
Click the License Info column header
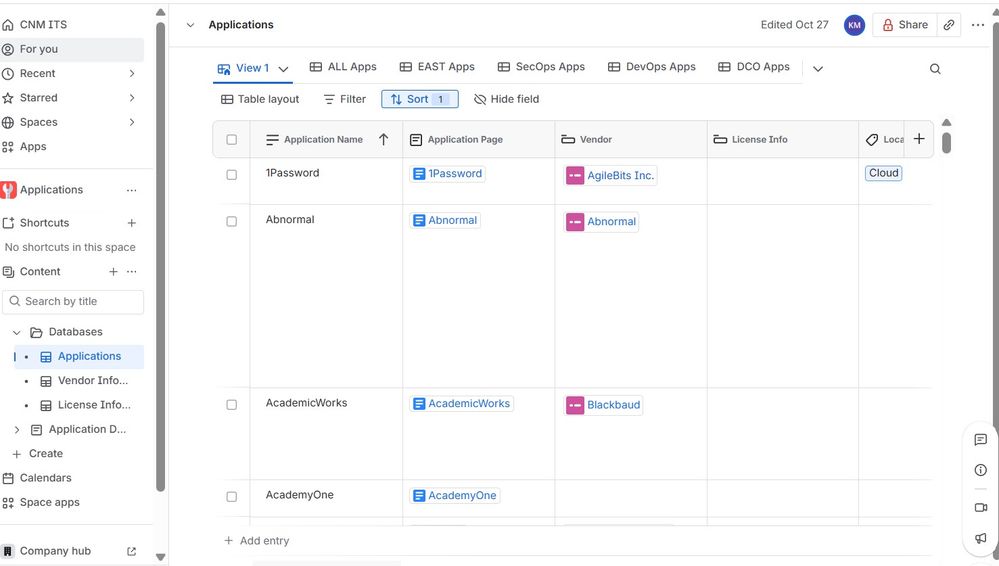[x=783, y=140]
